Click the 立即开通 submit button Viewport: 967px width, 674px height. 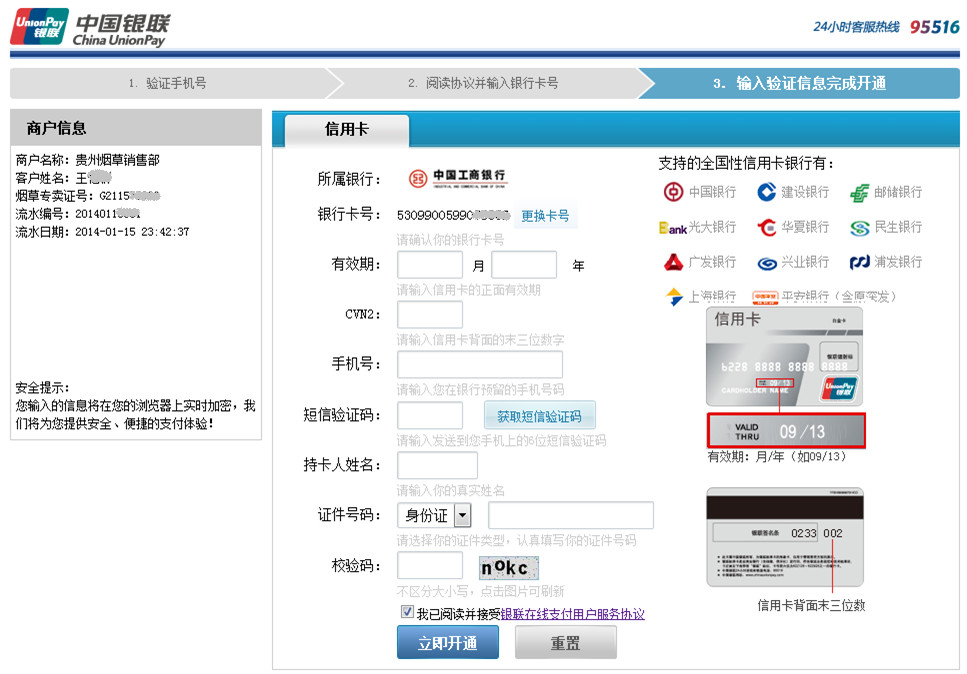point(448,643)
